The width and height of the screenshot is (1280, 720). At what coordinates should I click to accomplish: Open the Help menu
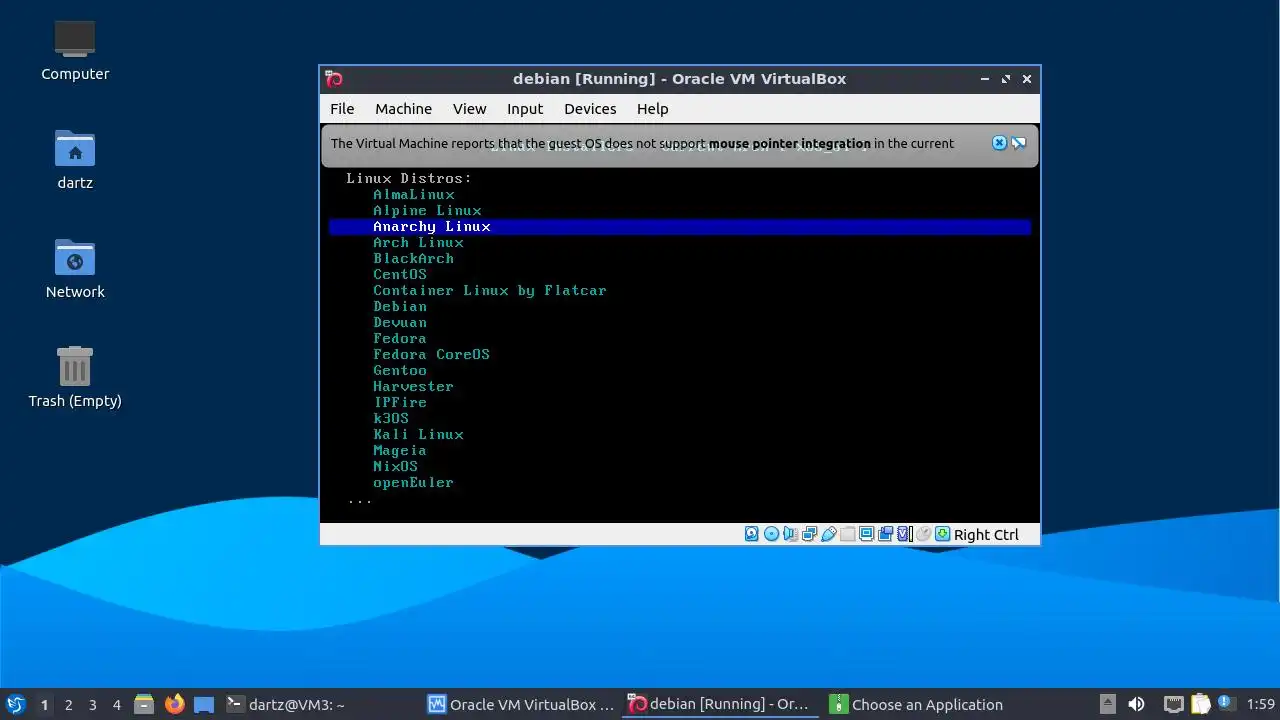click(652, 109)
